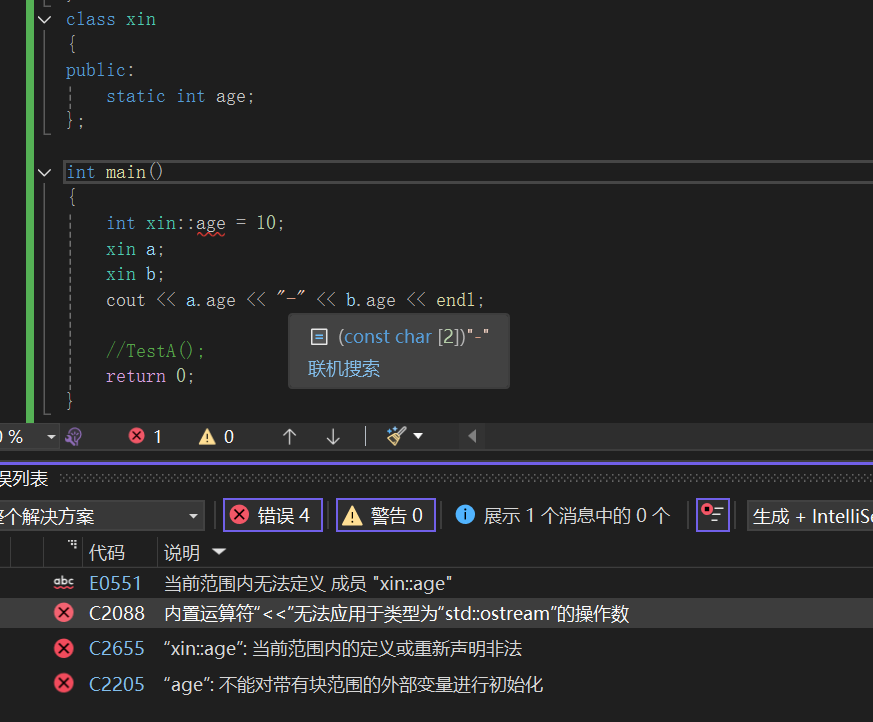The image size is (873, 722).
Task: Open the solution scope combo box
Action: click(100, 516)
